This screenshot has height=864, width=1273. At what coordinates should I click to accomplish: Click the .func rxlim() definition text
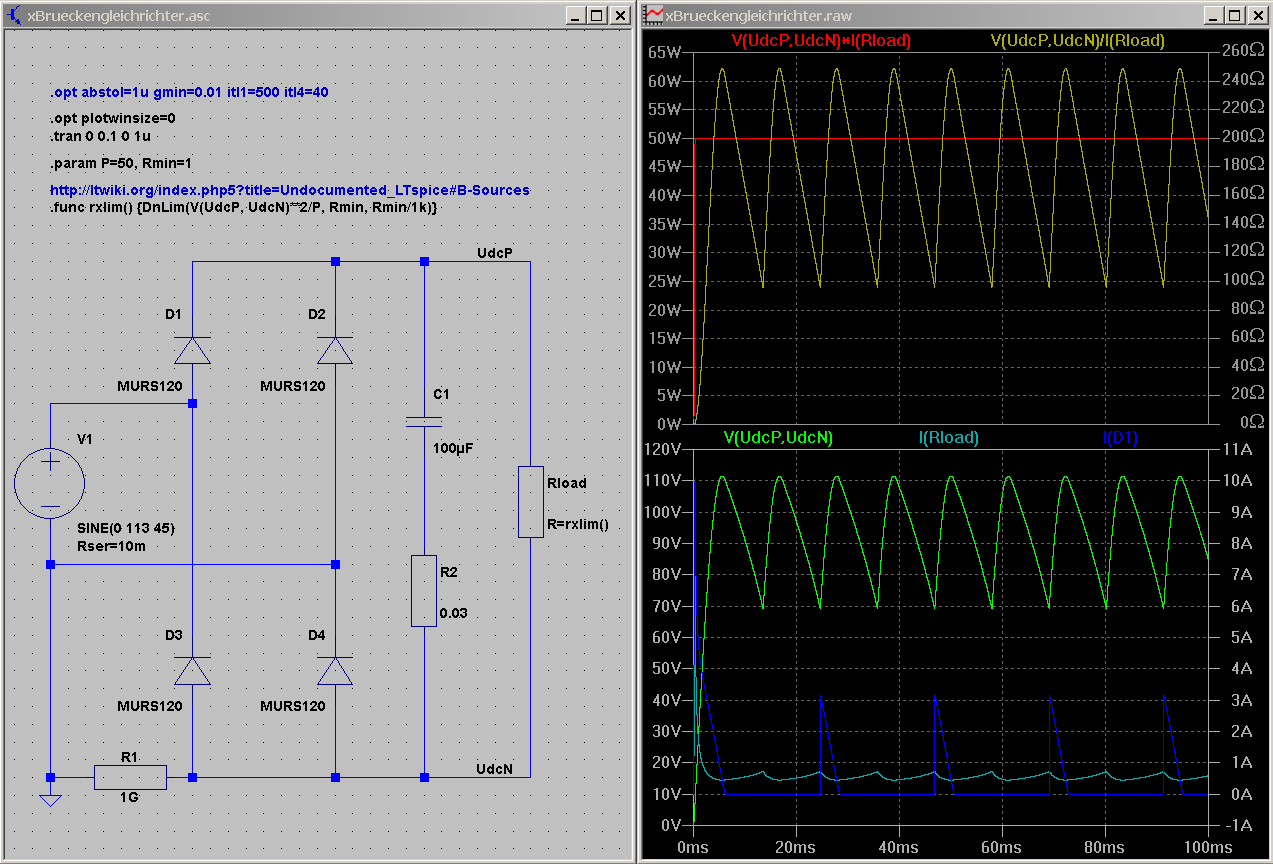pos(244,207)
